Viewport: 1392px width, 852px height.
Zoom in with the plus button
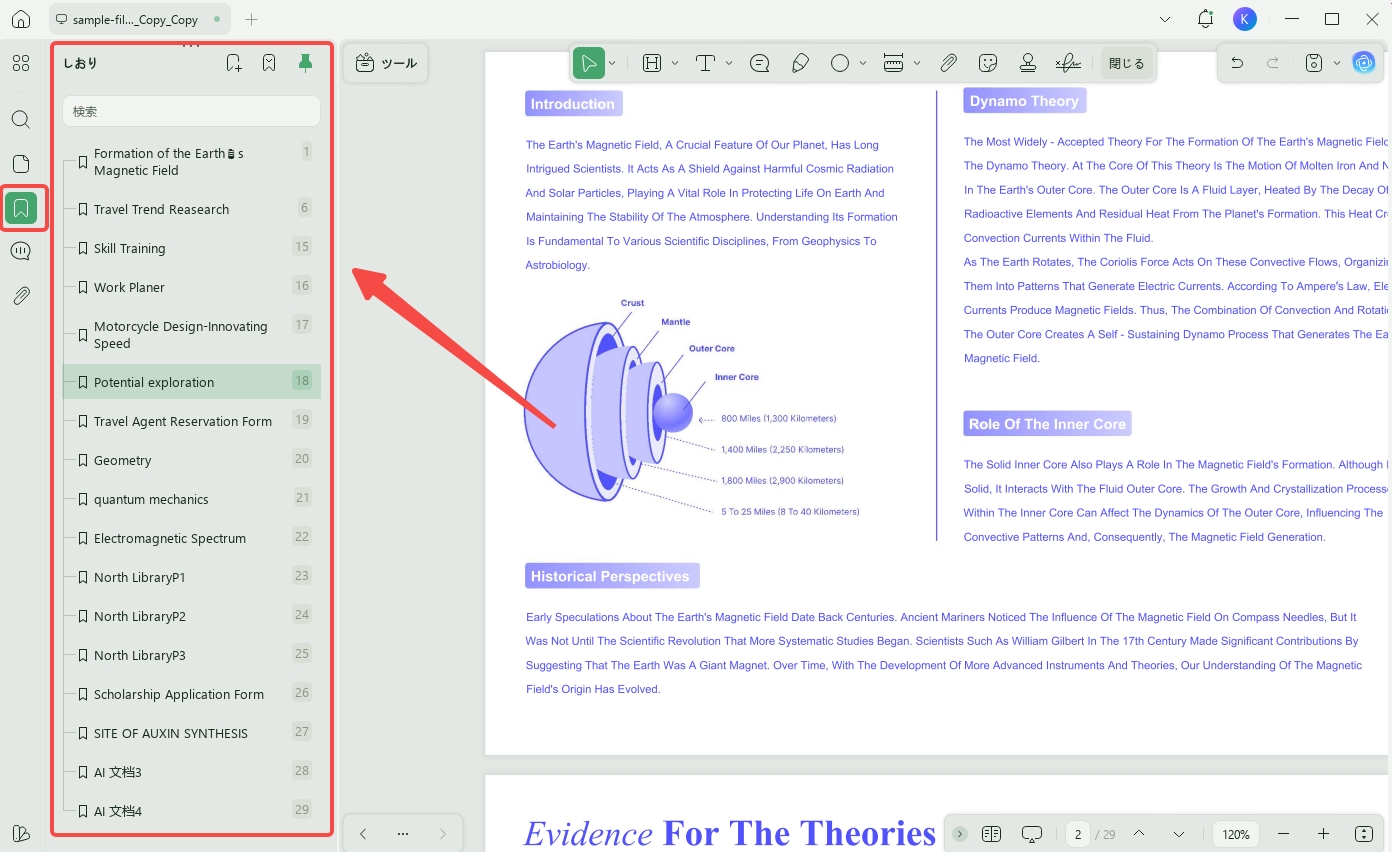pos(1323,834)
